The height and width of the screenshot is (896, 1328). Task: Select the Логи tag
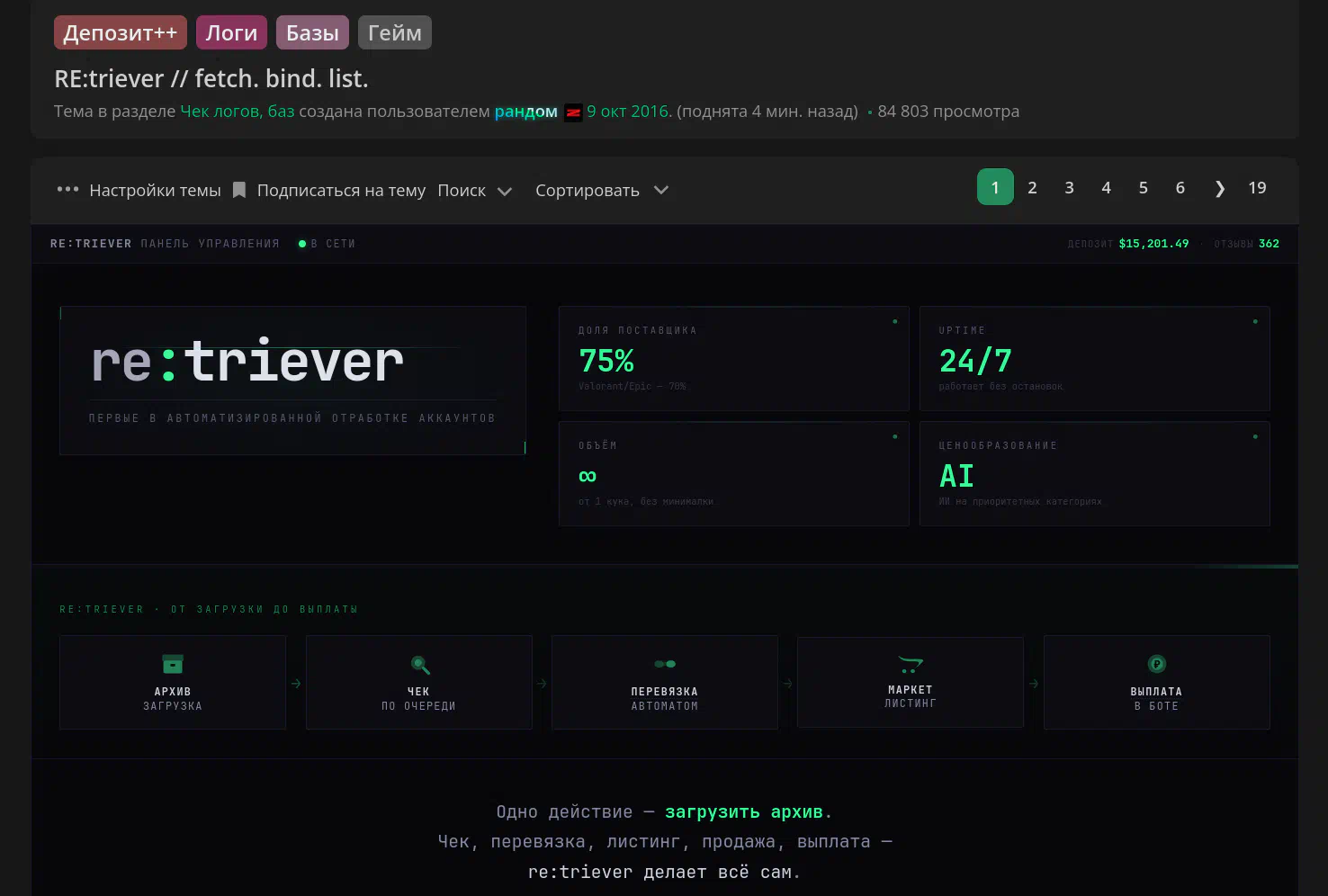pyautogui.click(x=231, y=33)
